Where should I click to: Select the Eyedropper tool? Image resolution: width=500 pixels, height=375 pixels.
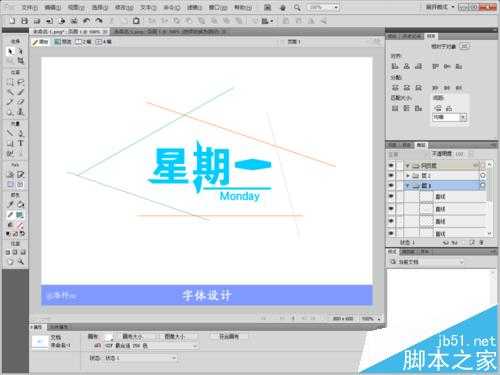coord(10,205)
